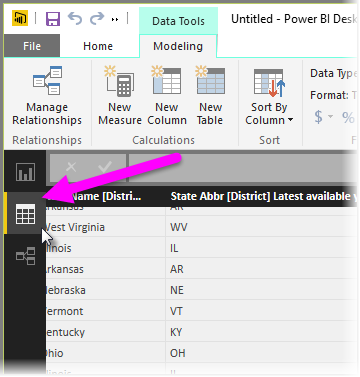360x377 pixels.
Task: Commit formula with checkmark button
Action: (x=105, y=167)
